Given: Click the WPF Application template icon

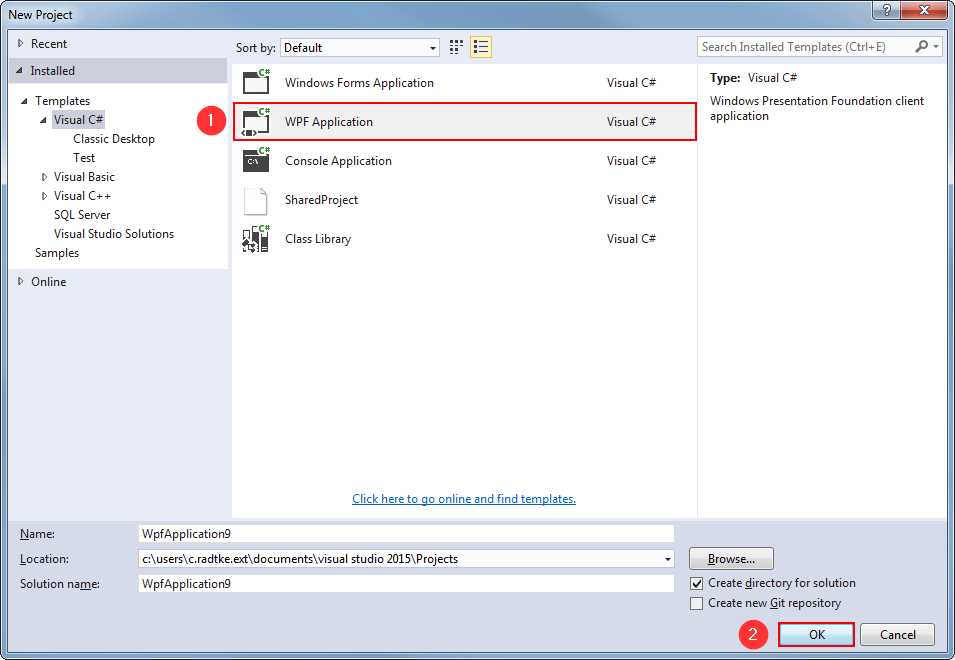Looking at the screenshot, I should tap(256, 122).
